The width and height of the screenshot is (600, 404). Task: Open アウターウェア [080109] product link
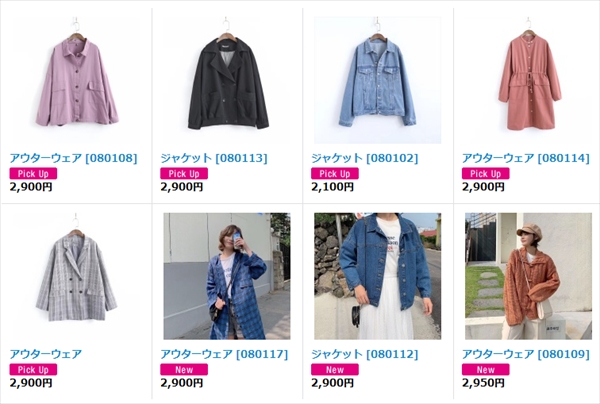click(x=526, y=354)
